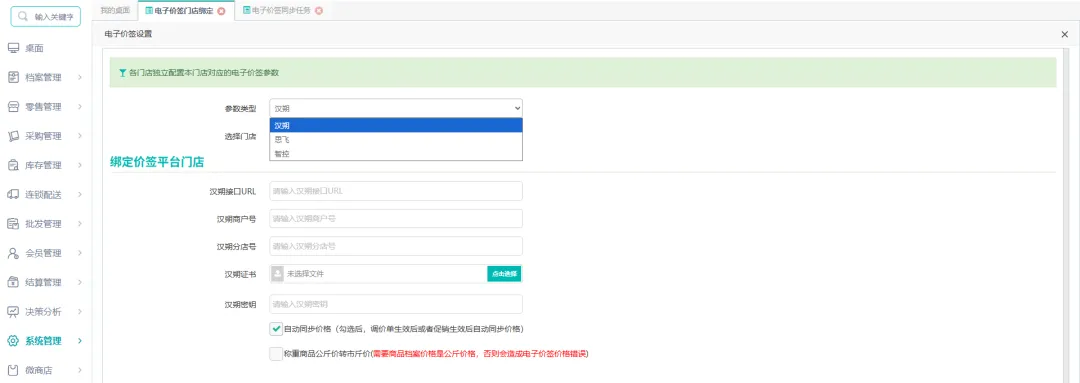Image resolution: width=1080 pixels, height=383 pixels.
Task: Expand the 连锁配送 menu arrow
Action: pyautogui.click(x=80, y=194)
